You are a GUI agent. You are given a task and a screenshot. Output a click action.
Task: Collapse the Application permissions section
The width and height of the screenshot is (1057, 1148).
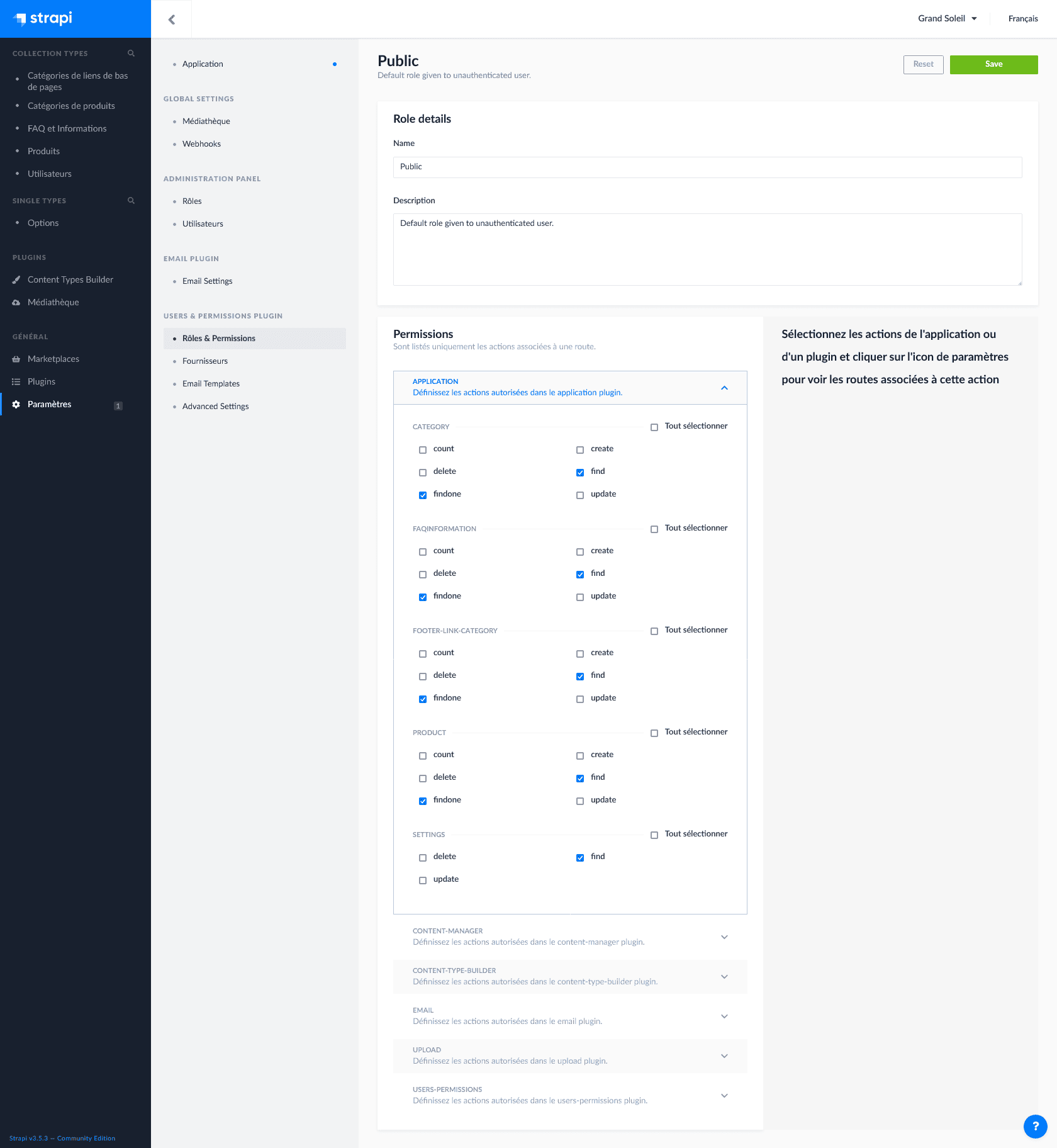pyautogui.click(x=724, y=388)
